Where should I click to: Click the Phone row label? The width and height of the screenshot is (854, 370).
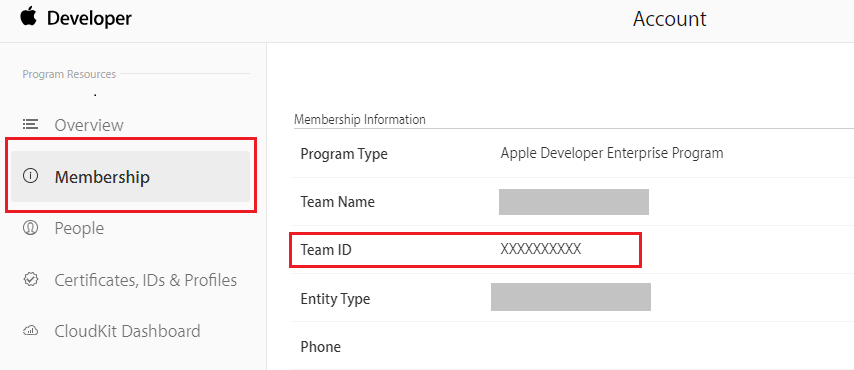[x=320, y=347]
